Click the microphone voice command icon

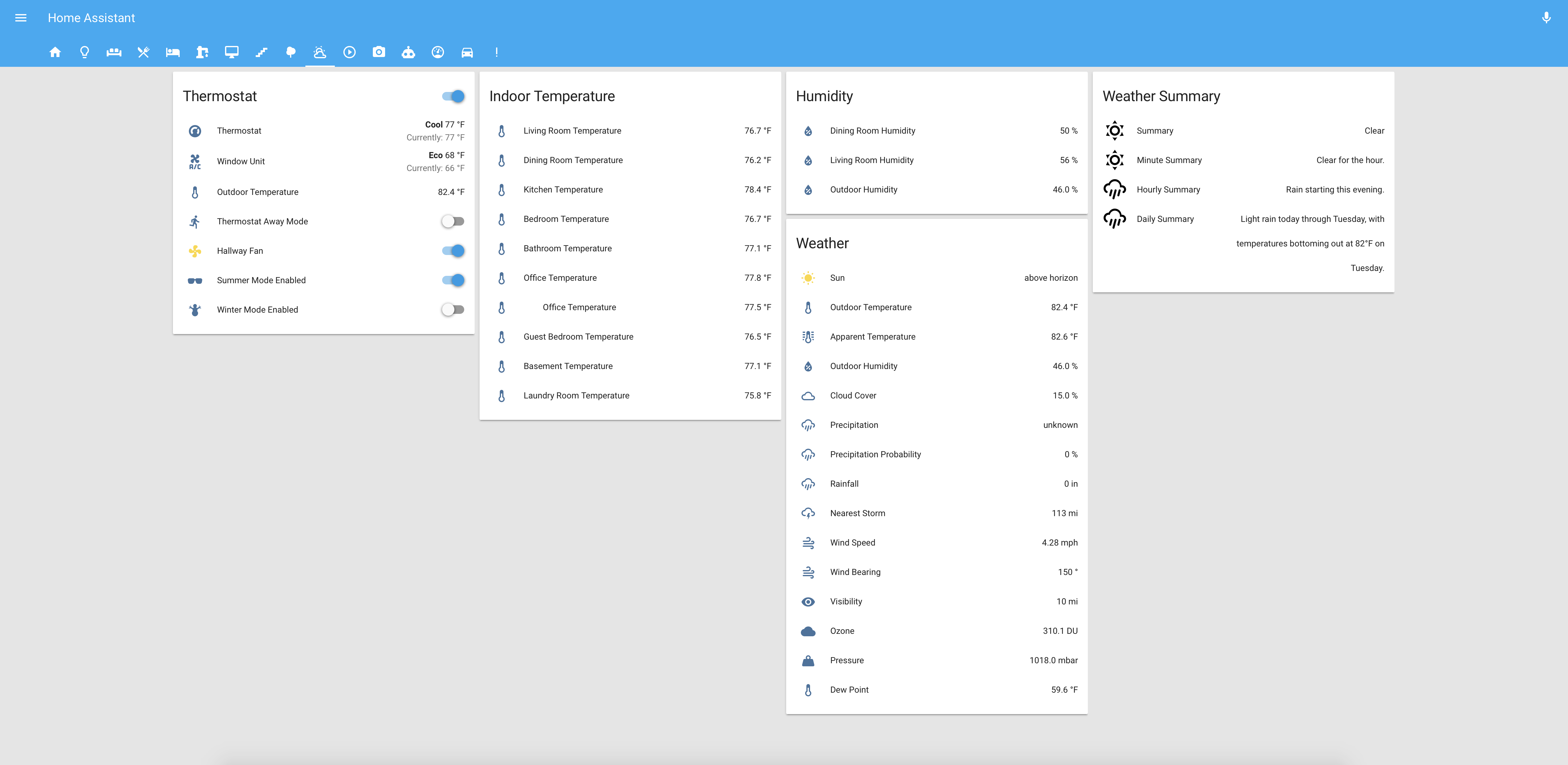click(1546, 18)
